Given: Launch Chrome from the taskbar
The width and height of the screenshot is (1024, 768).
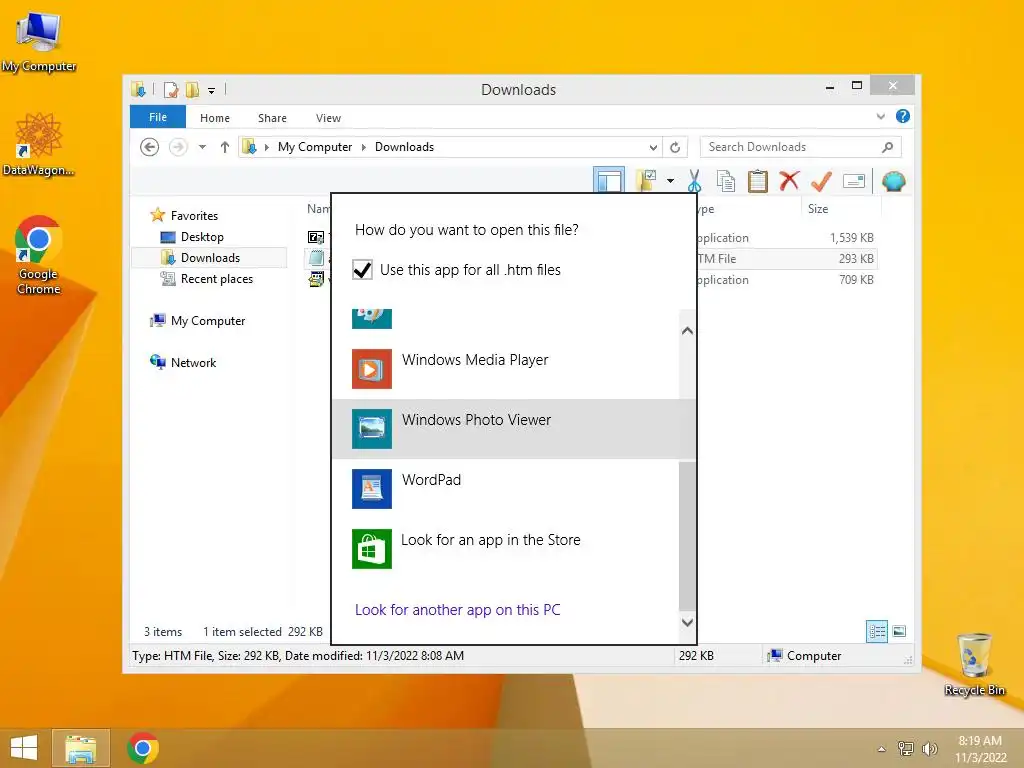Looking at the screenshot, I should pyautogui.click(x=143, y=748).
